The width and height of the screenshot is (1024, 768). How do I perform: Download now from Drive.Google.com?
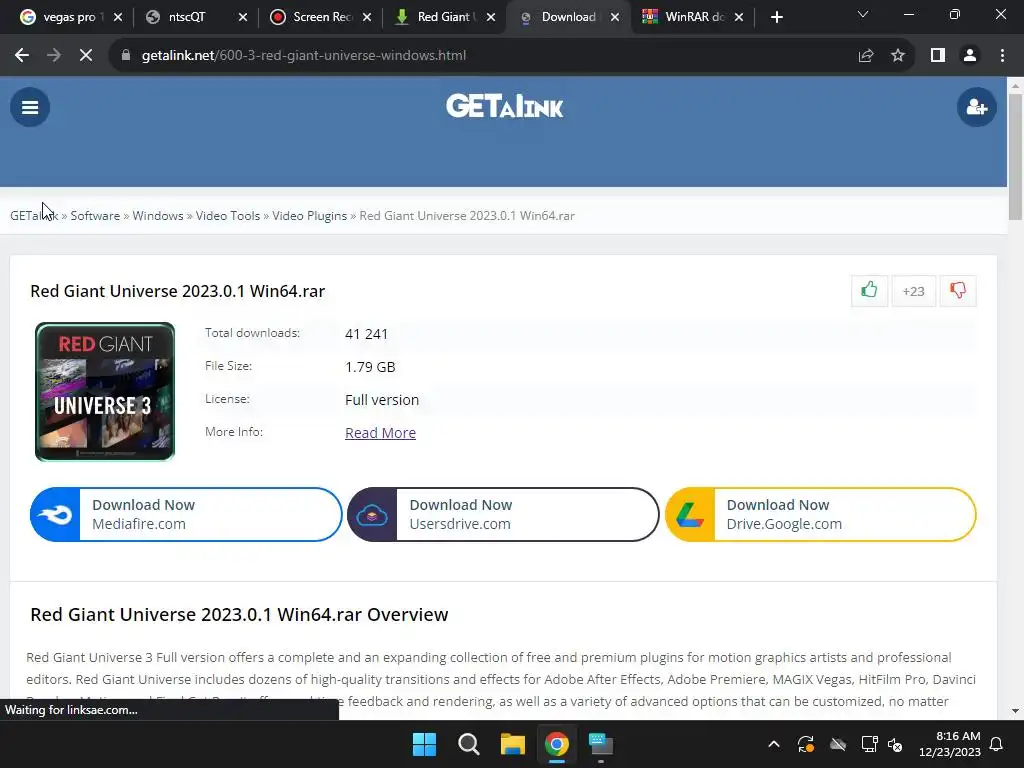point(820,515)
